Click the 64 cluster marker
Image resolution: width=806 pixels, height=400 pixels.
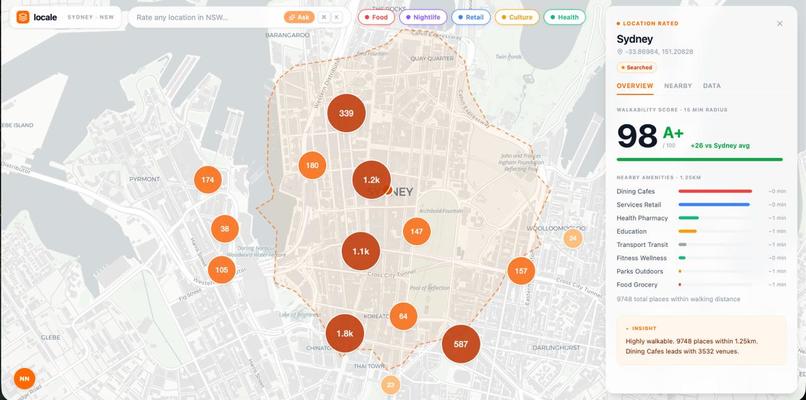coord(403,316)
